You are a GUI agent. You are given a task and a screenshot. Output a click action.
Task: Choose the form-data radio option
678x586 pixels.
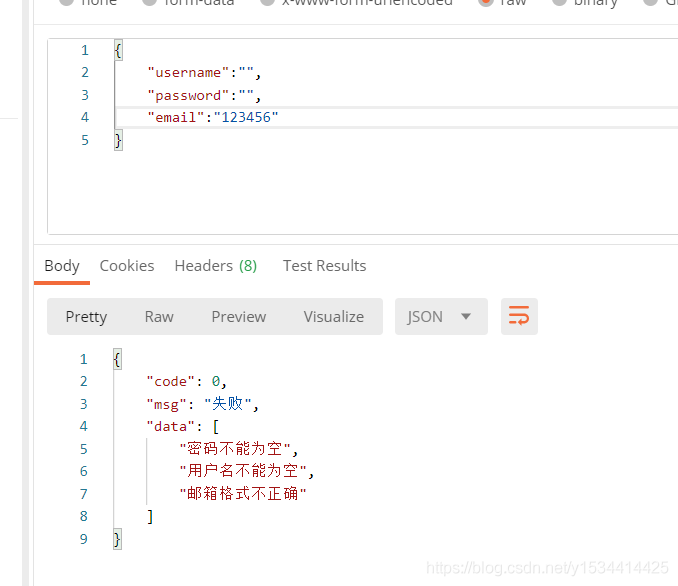(149, 3)
